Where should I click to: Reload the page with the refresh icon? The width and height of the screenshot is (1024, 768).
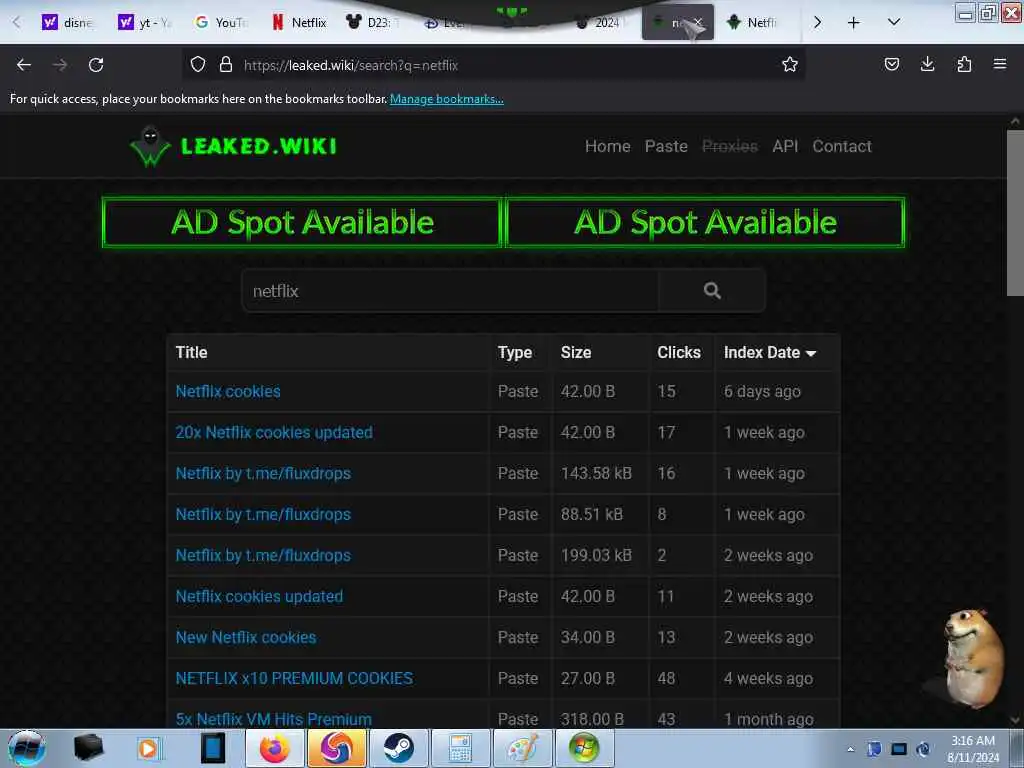coord(96,65)
